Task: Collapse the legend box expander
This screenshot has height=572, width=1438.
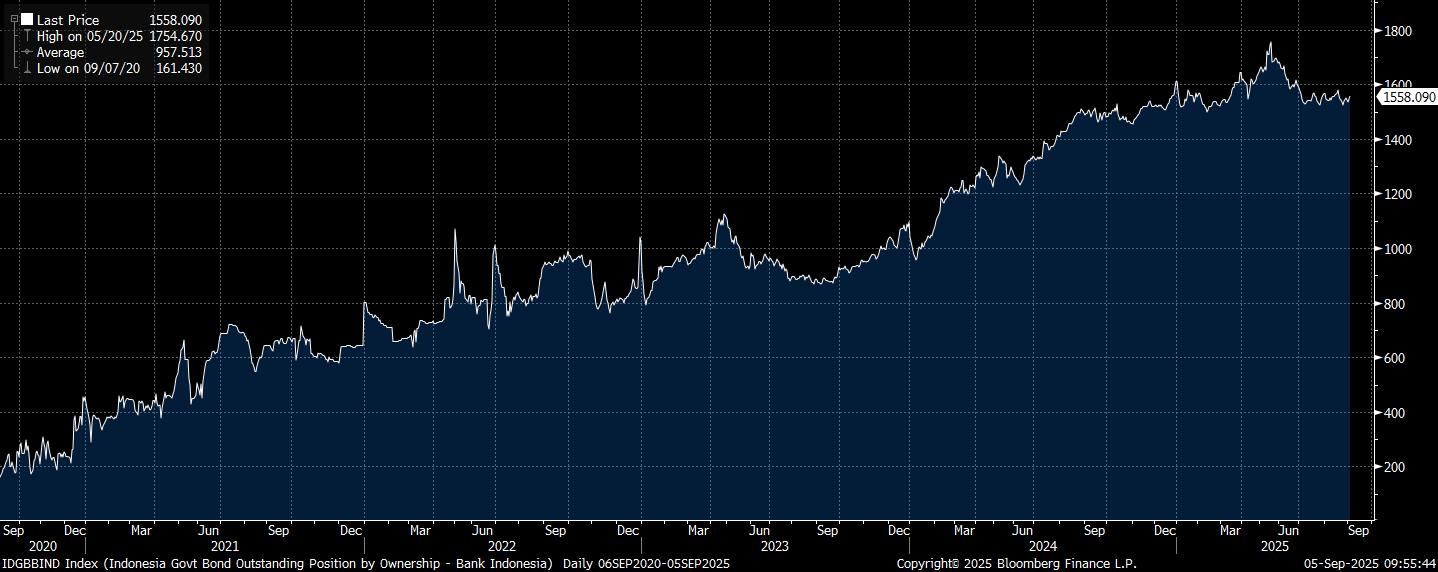Action: click(14, 19)
